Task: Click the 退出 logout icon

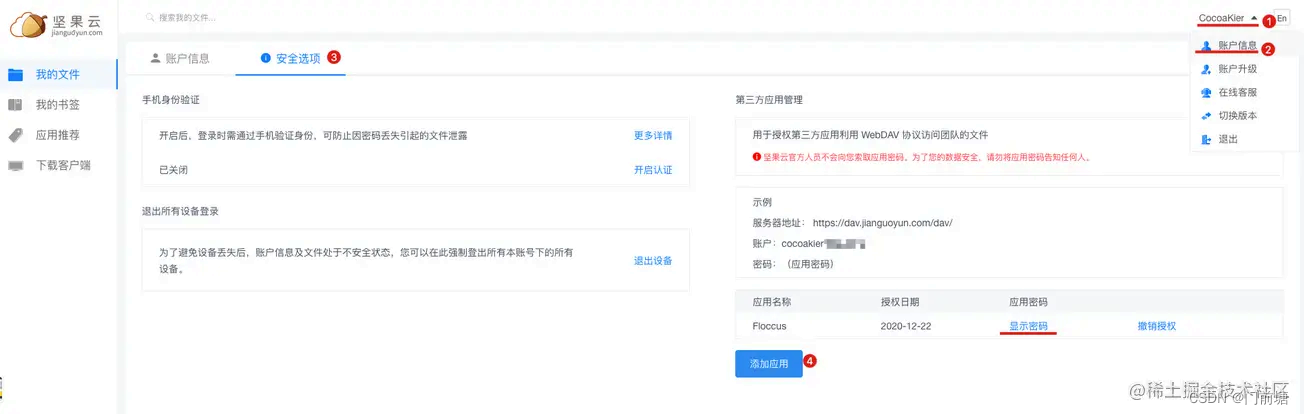Action: [x=1206, y=139]
